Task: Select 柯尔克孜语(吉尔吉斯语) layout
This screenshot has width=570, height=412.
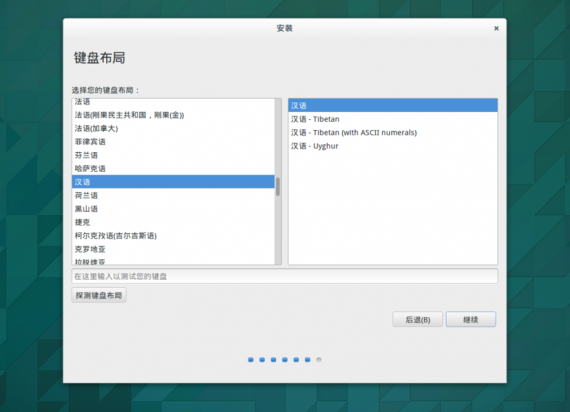Action: 173,236
